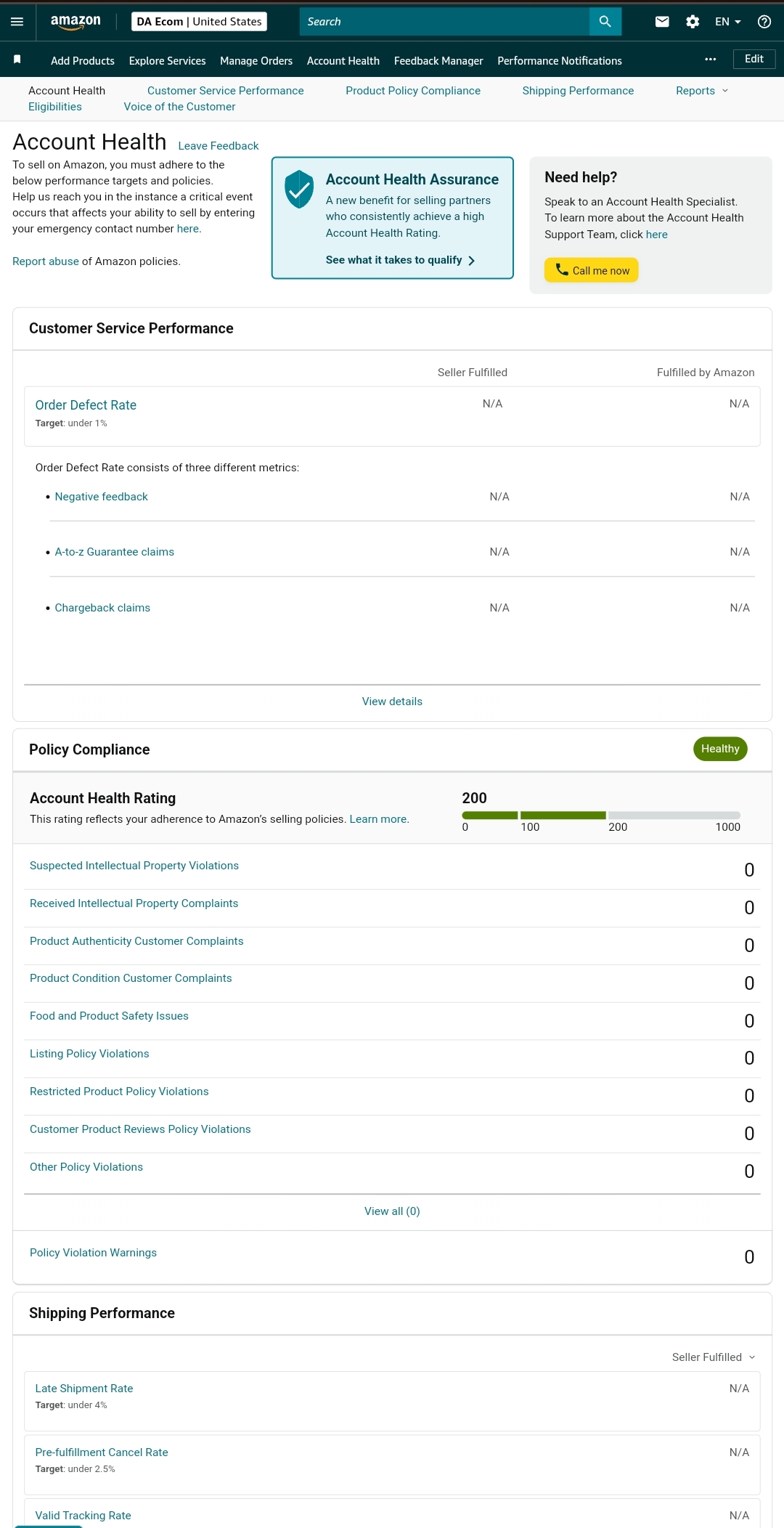Open the EN language dropdown
This screenshot has height=1528, width=784.
[x=727, y=22]
